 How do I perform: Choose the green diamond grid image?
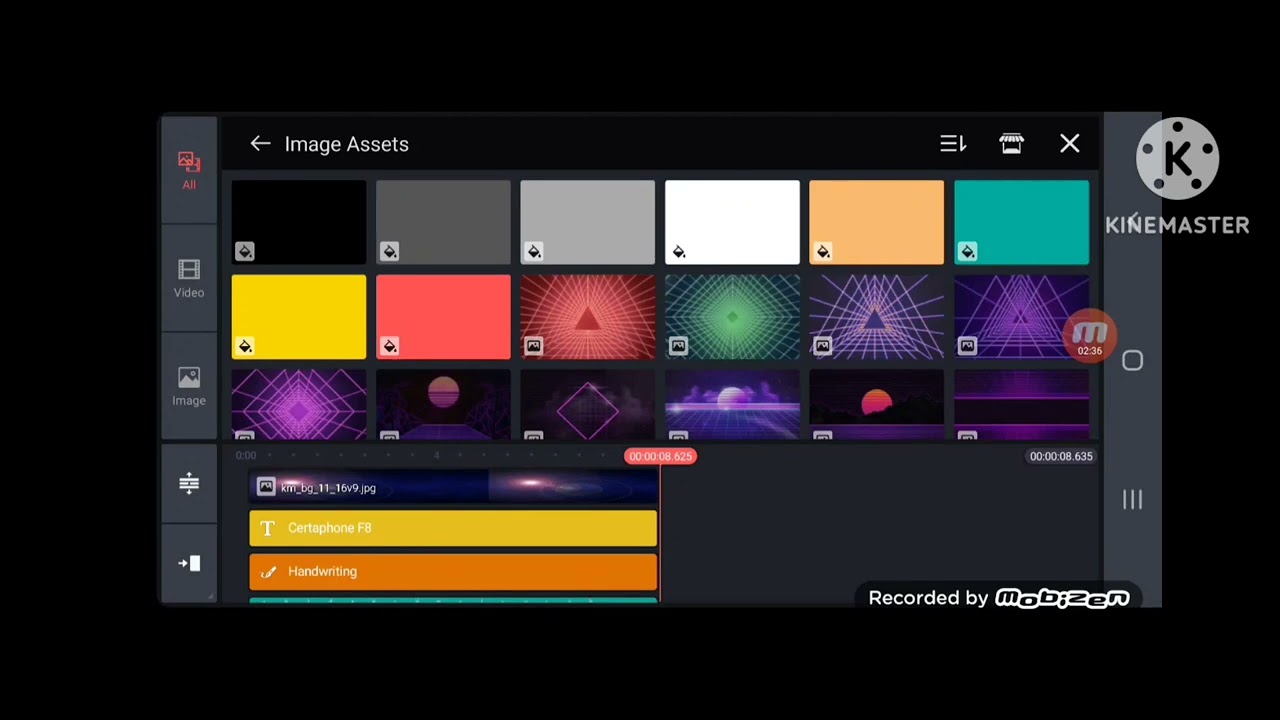coord(732,317)
